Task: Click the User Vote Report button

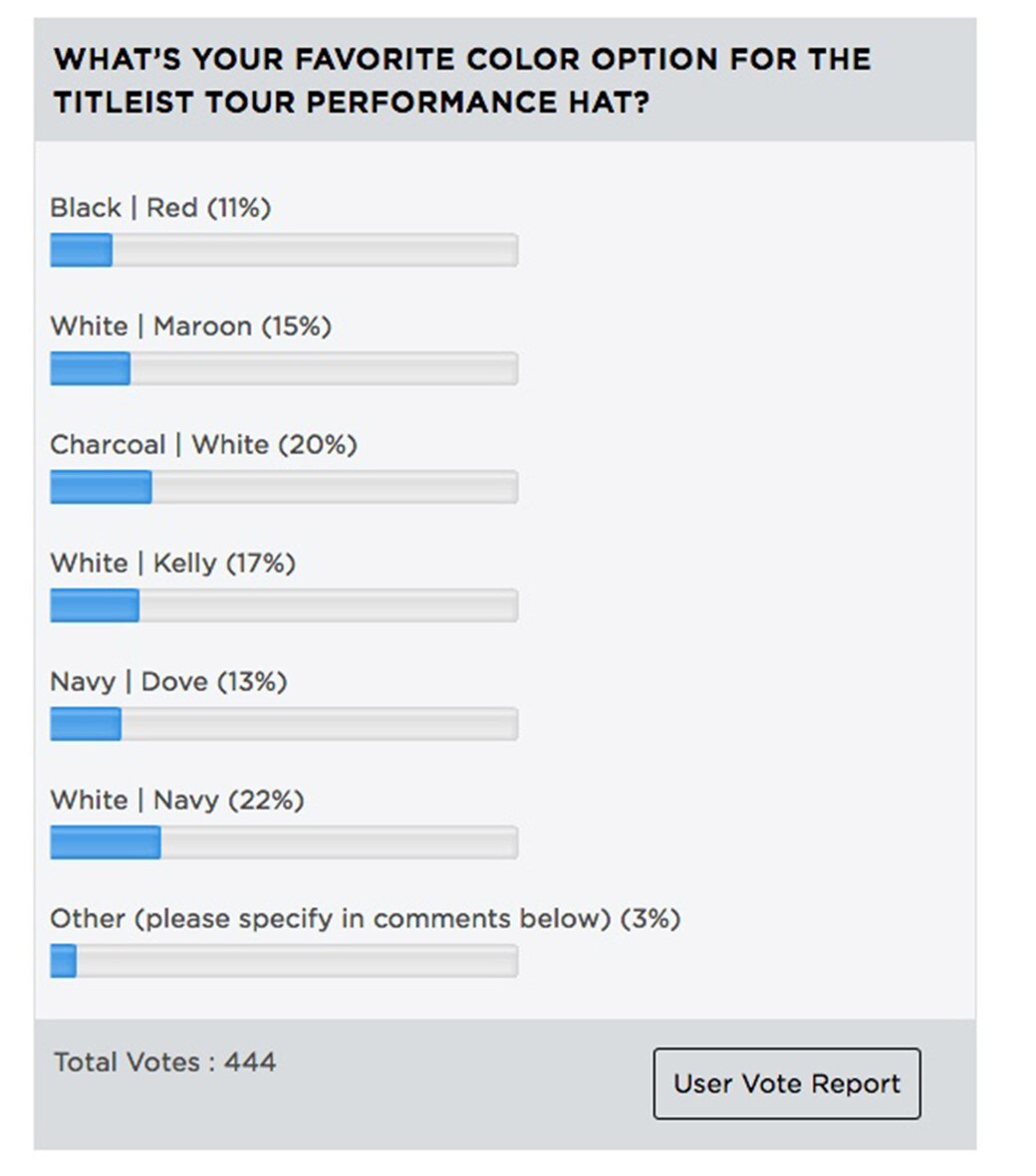Action: (x=786, y=1083)
